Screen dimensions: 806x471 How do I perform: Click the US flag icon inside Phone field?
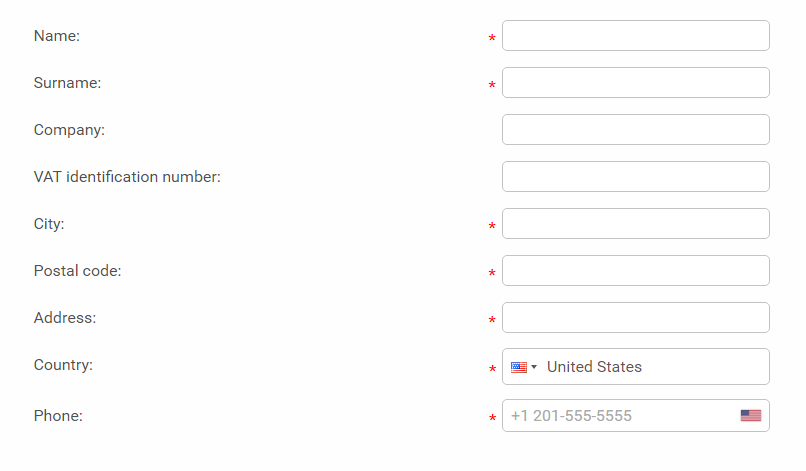pyautogui.click(x=750, y=415)
